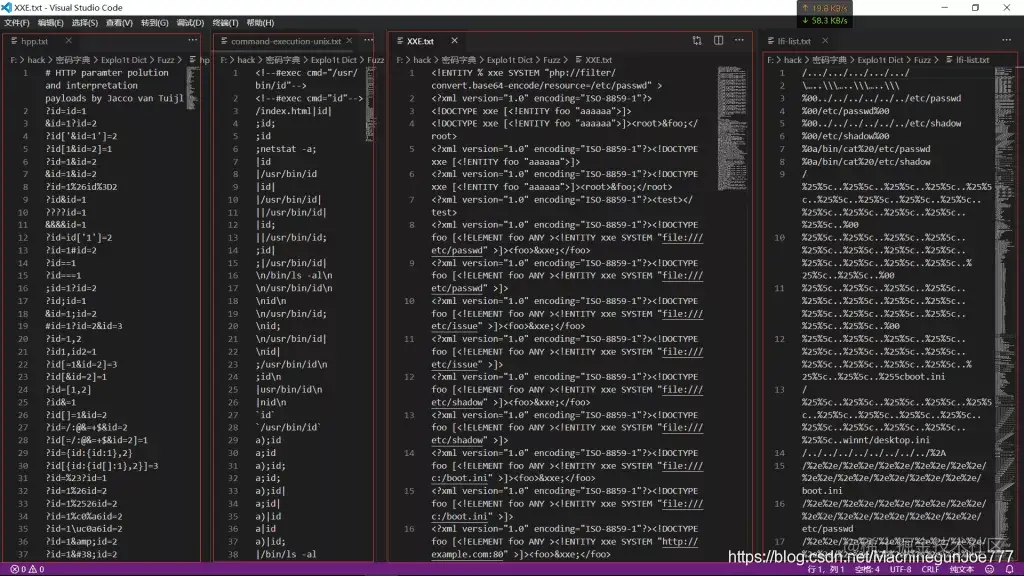
Task: Click the lfi-list.txt minimap
Action: click(x=1004, y=313)
